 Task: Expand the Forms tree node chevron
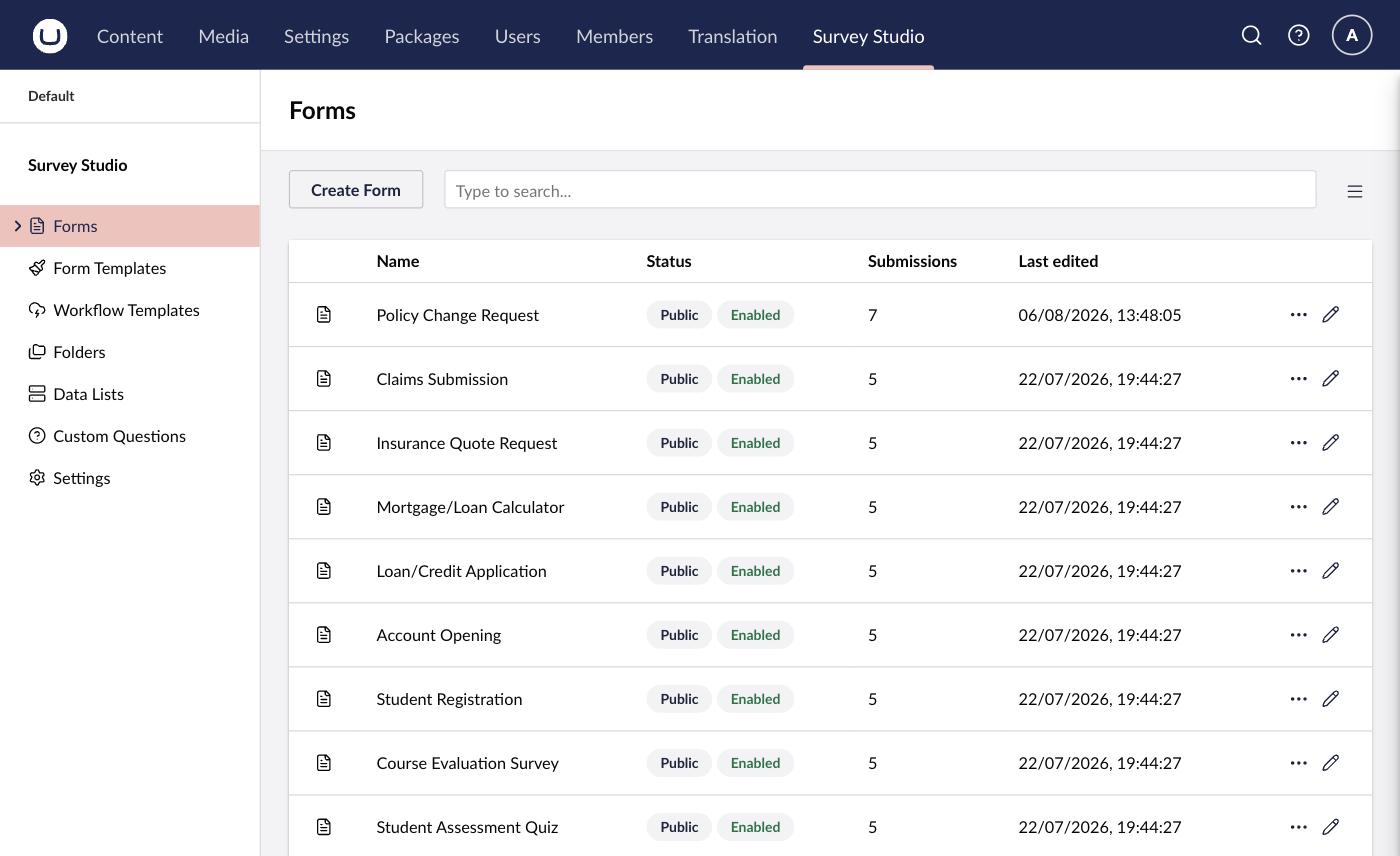tap(17, 226)
